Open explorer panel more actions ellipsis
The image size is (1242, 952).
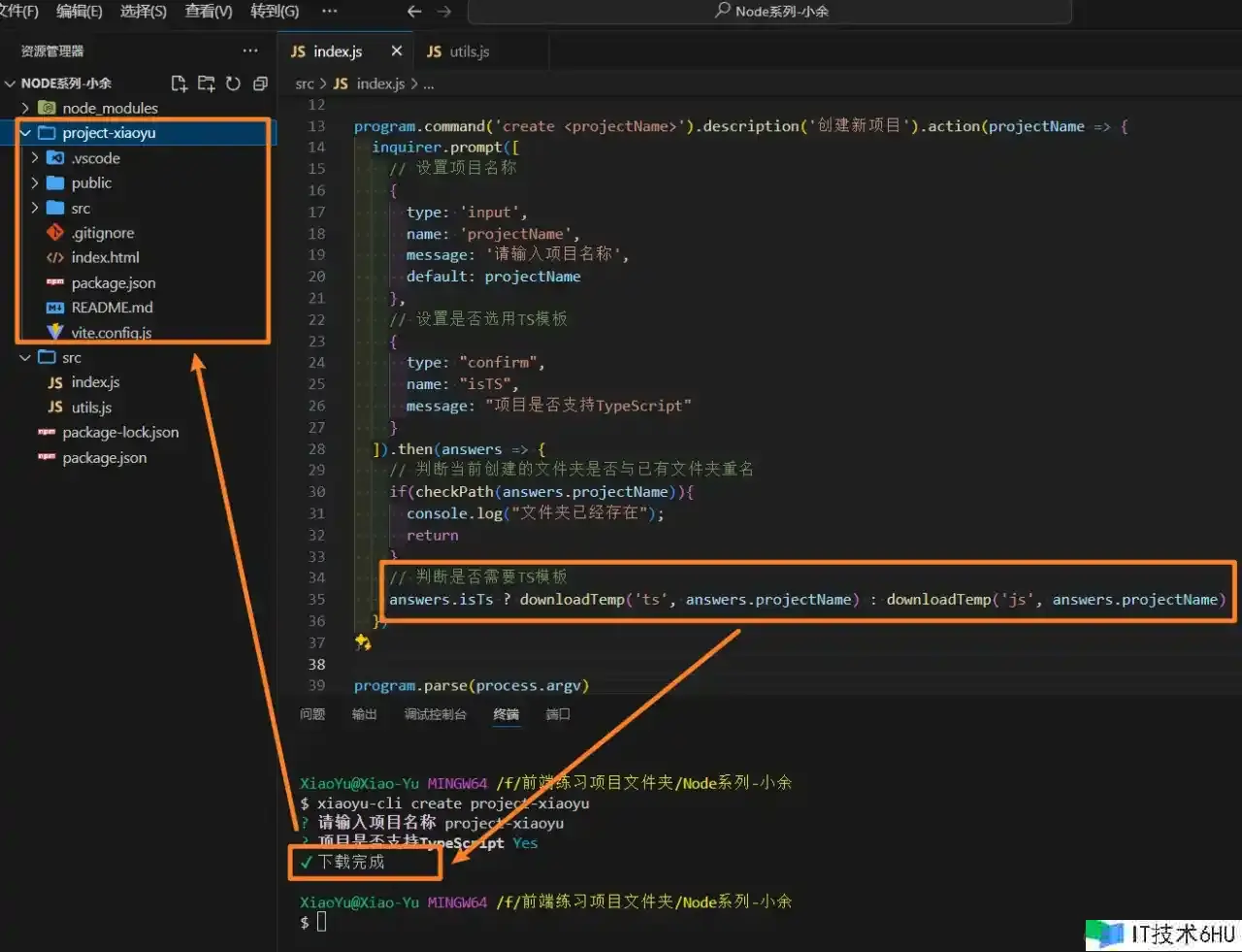[250, 50]
